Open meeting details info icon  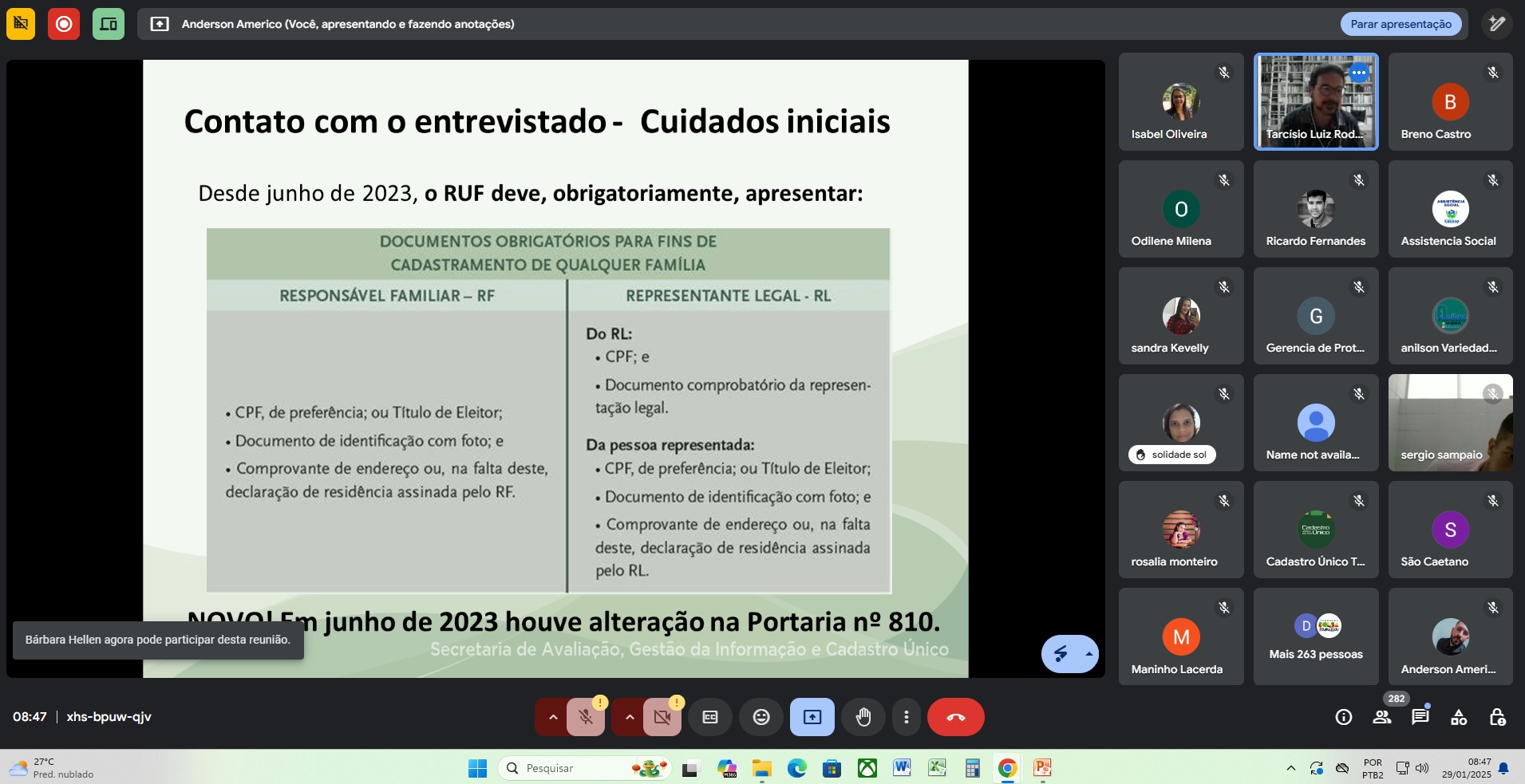[x=1344, y=717]
